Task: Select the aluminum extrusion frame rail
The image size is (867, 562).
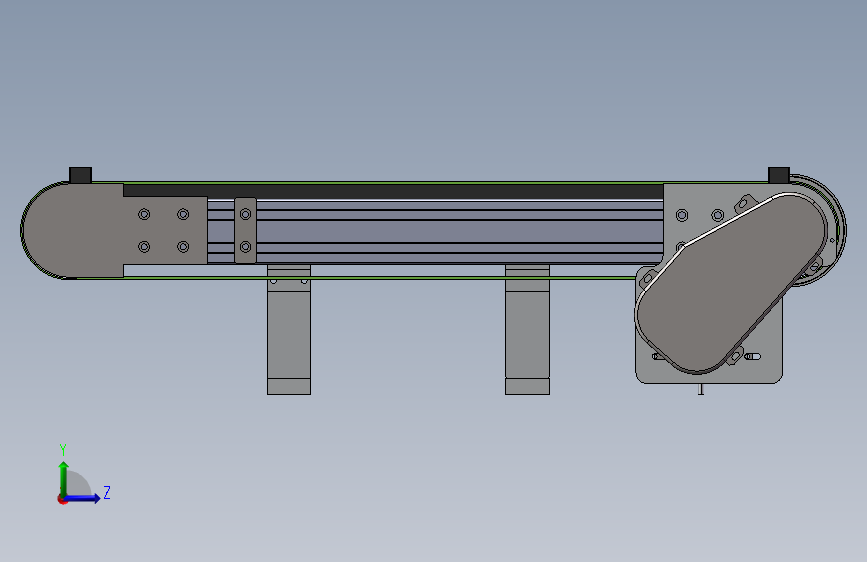Action: tap(459, 231)
